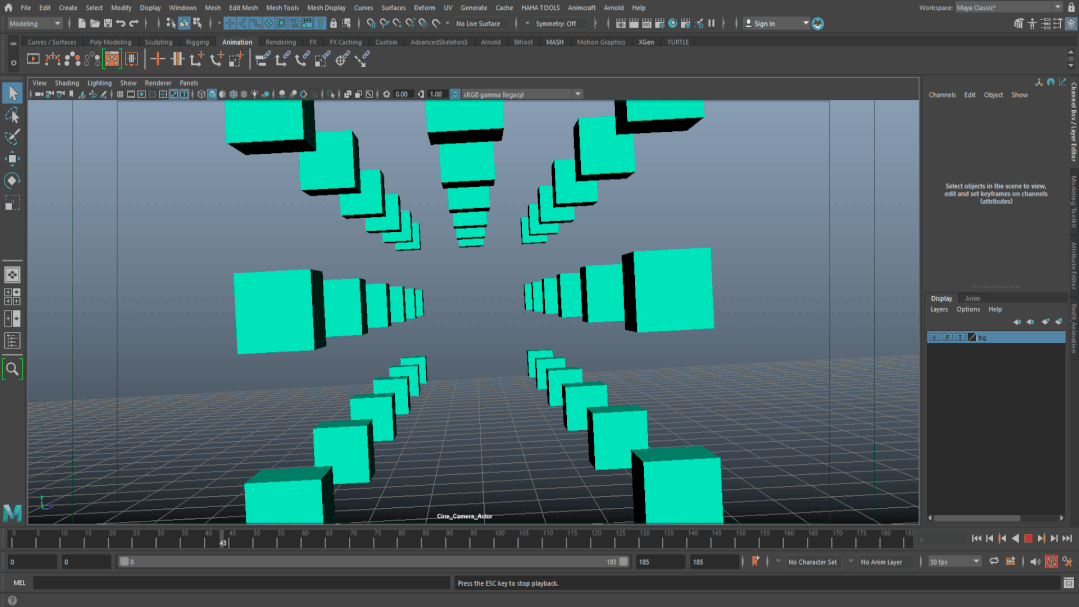Viewport: 1079px width, 607px height.
Task: Stop playback with the red stop button
Action: click(x=1027, y=539)
